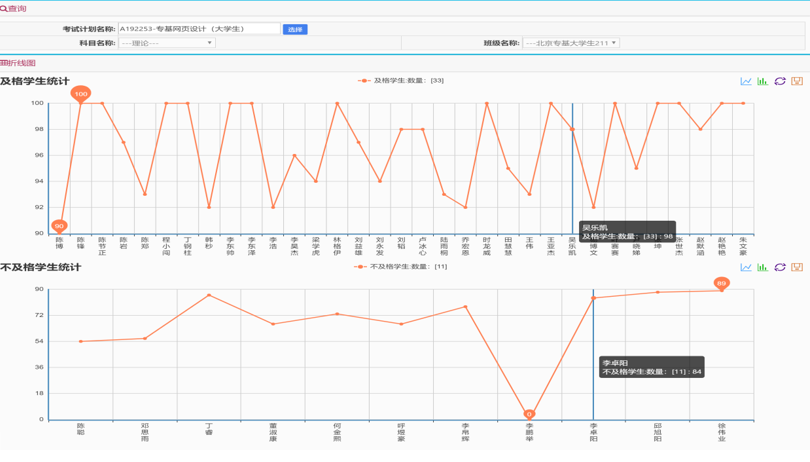
Task: Restore the failing students chart
Action: point(779,267)
